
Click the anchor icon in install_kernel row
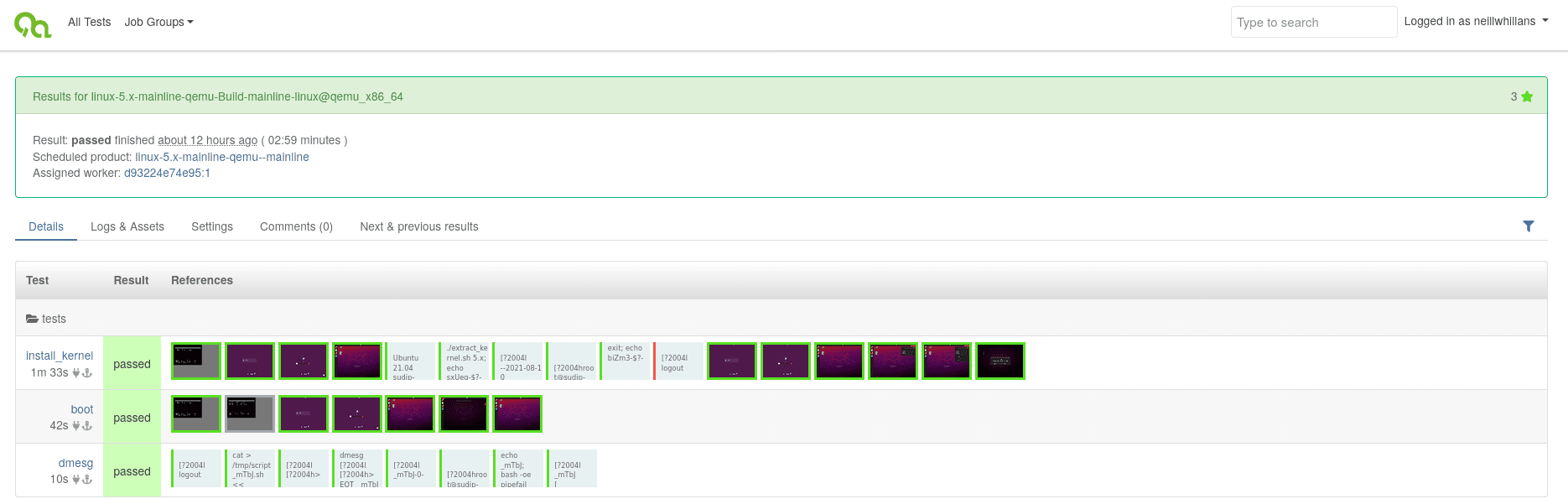(x=87, y=373)
